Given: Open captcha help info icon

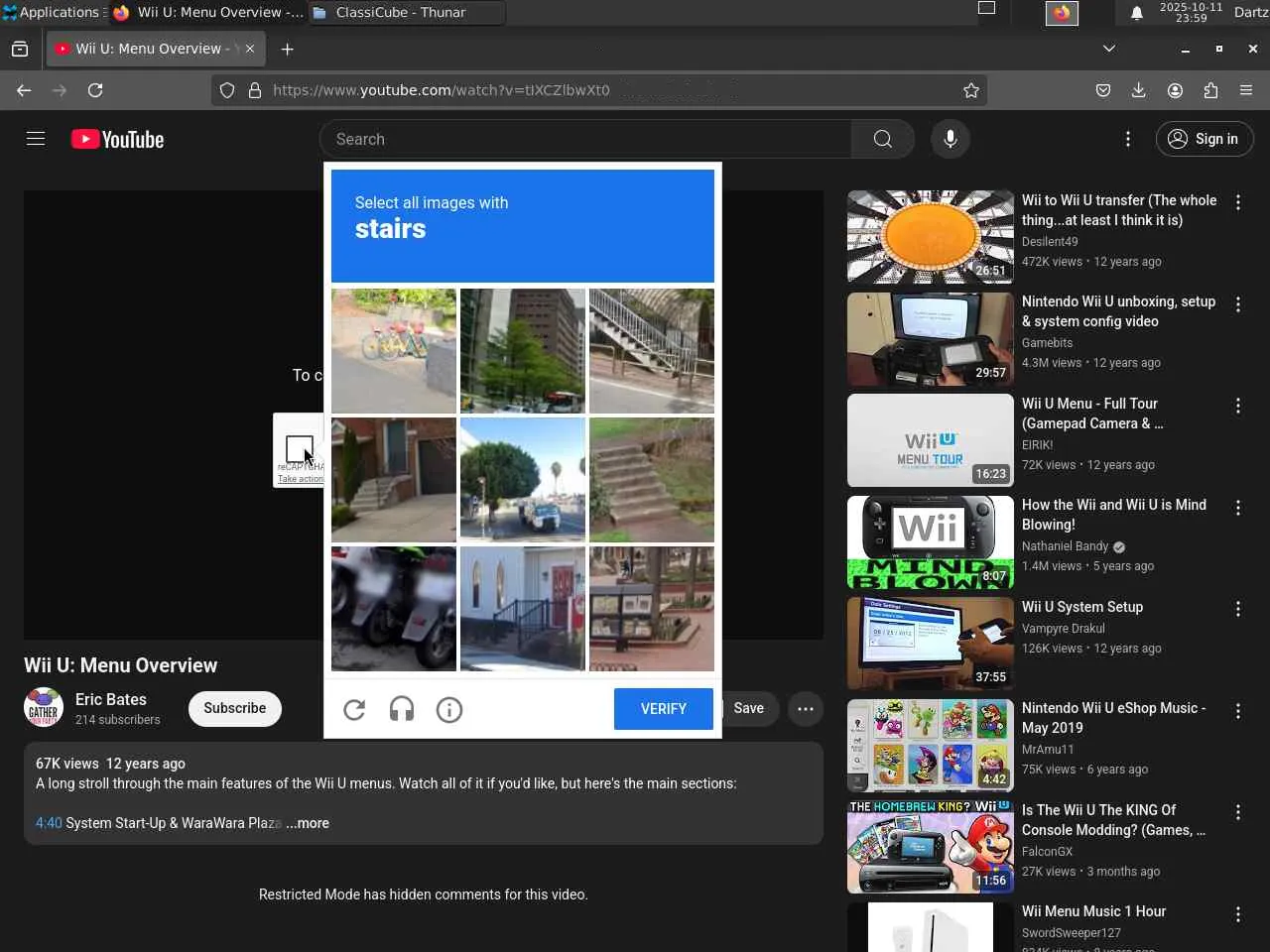Looking at the screenshot, I should (449, 709).
